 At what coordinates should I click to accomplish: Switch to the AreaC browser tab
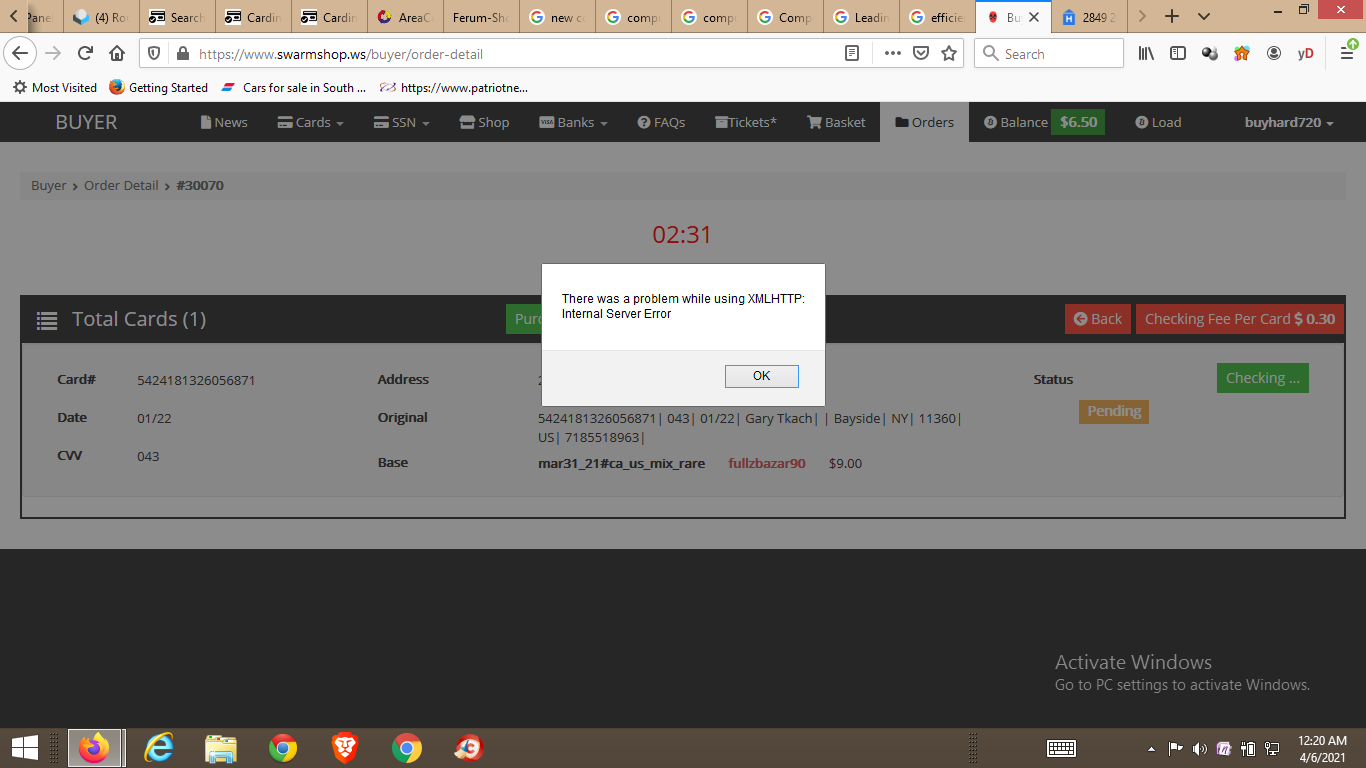pyautogui.click(x=405, y=17)
